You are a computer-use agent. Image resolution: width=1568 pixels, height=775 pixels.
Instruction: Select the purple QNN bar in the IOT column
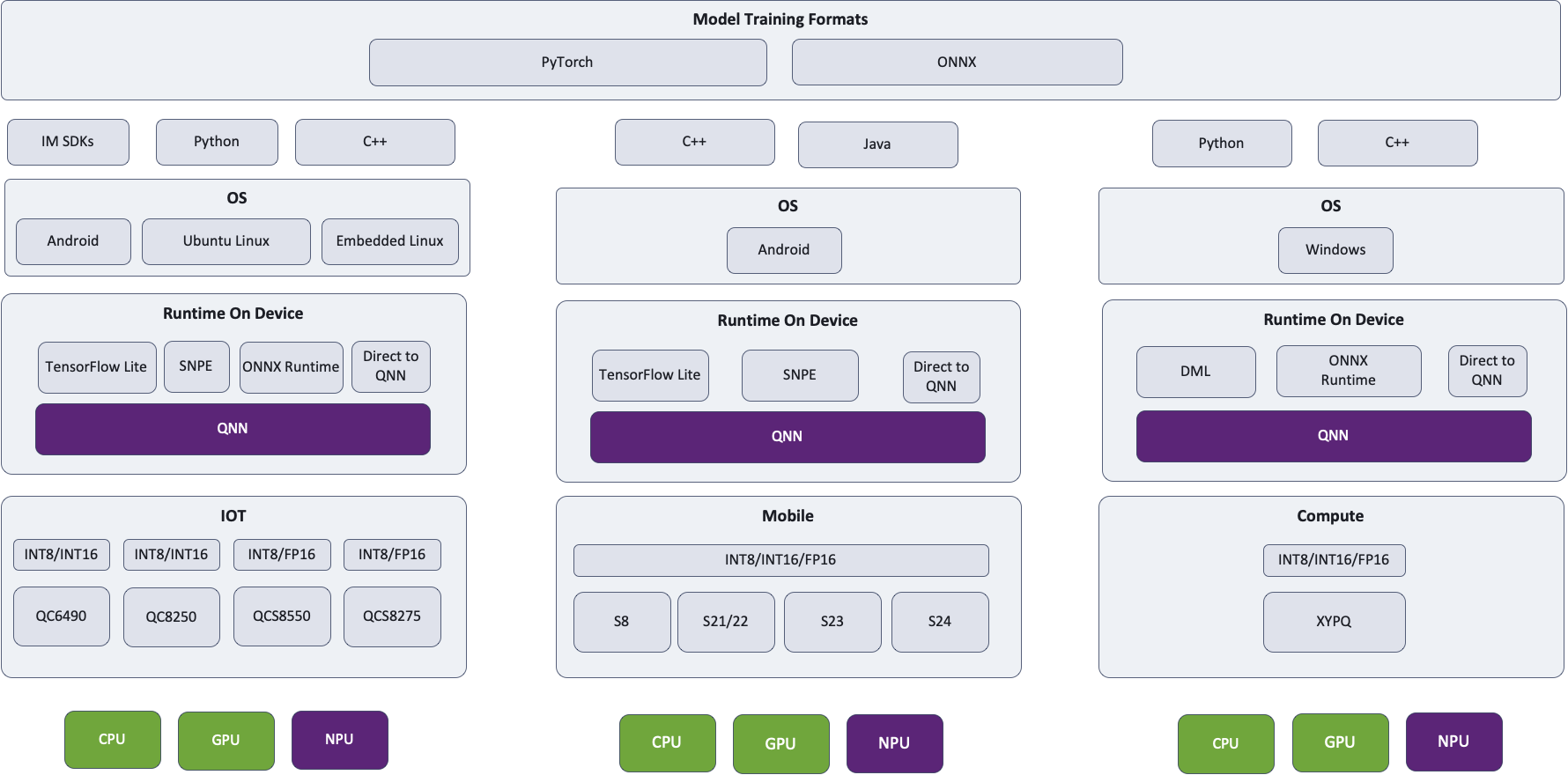[233, 429]
